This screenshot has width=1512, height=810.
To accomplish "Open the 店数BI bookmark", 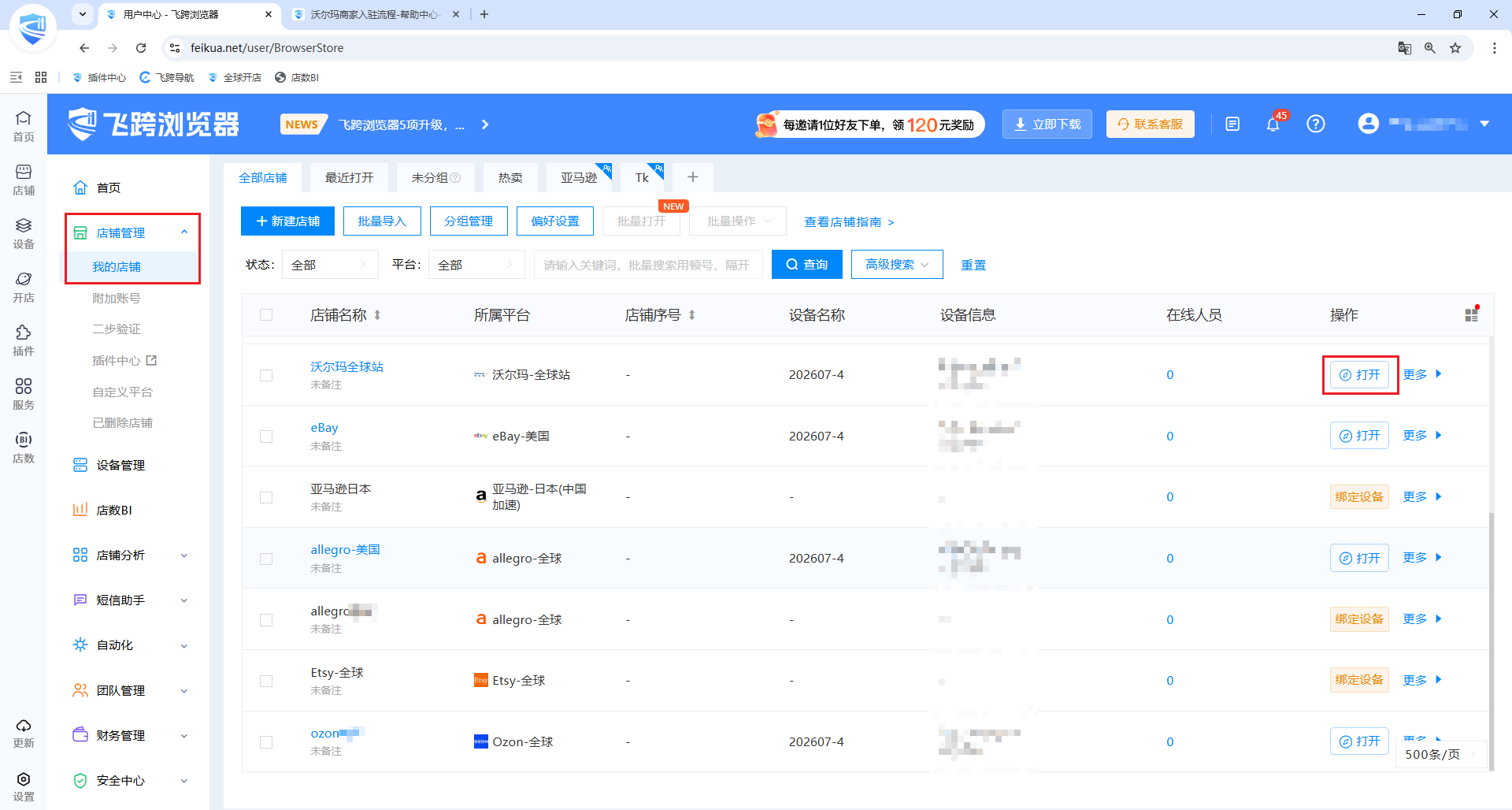I will [x=297, y=77].
